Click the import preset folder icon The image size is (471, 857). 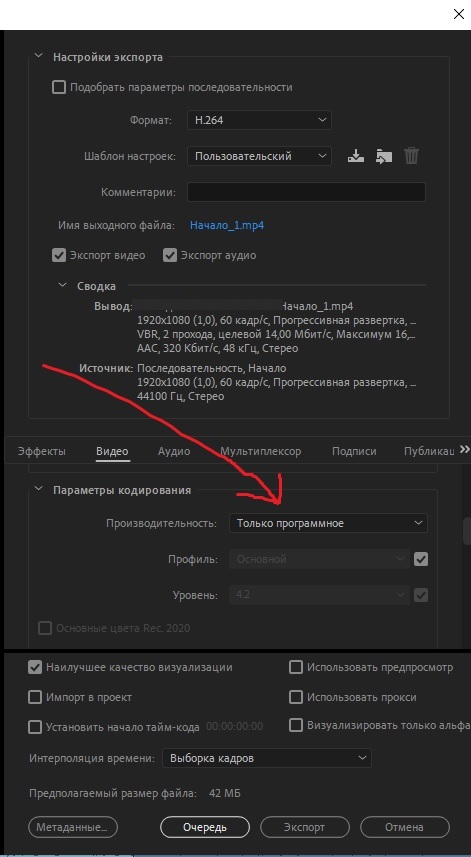click(384, 156)
